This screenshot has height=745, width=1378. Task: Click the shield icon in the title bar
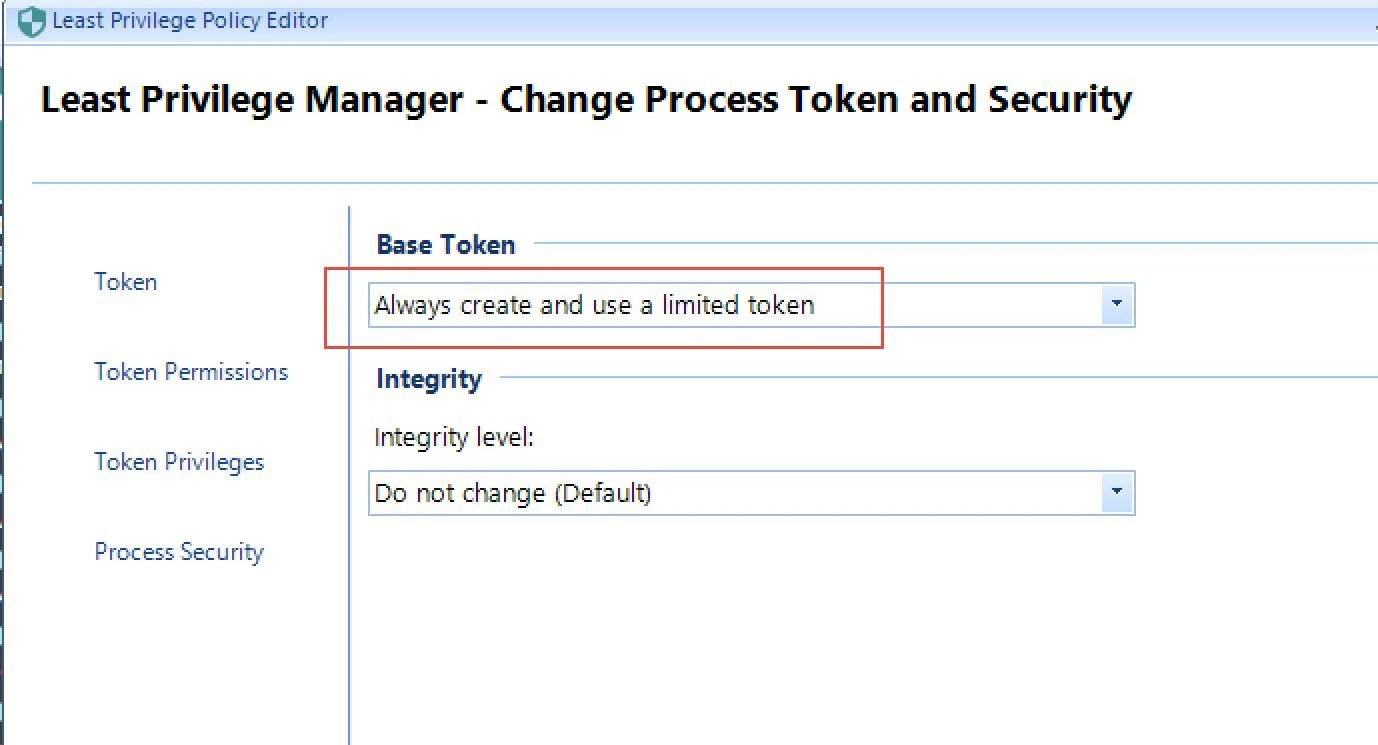[32, 21]
